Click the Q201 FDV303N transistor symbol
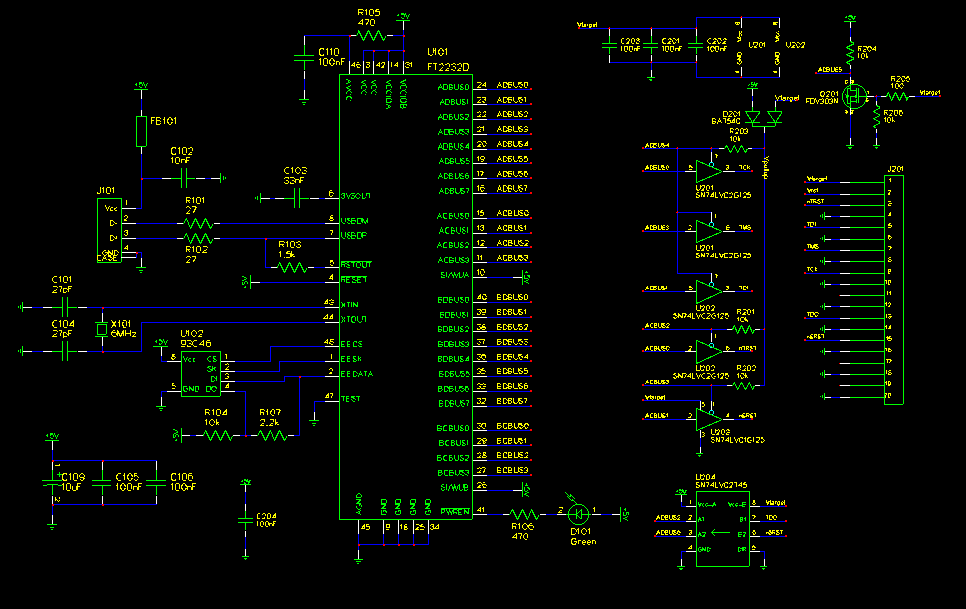 (x=854, y=97)
